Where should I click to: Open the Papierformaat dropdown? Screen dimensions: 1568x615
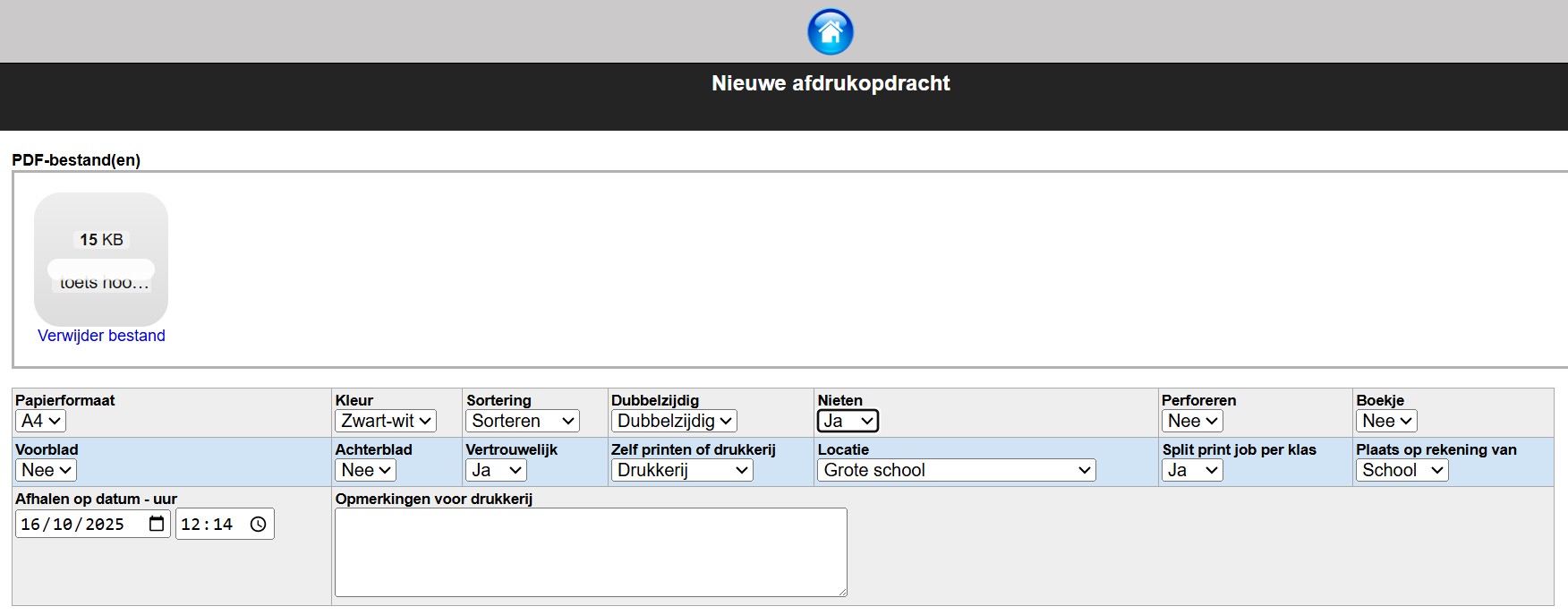(40, 421)
